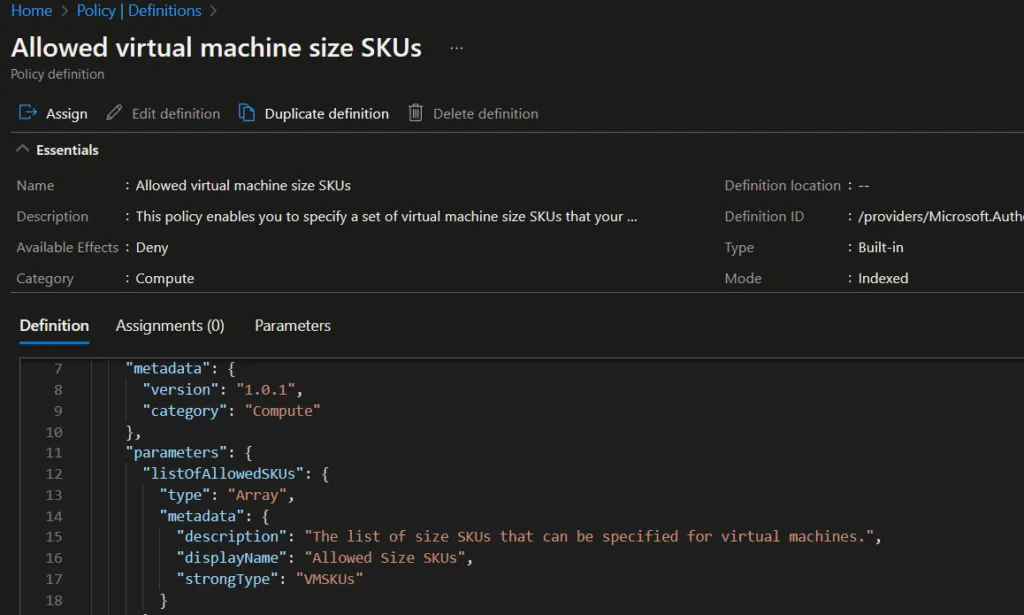
Task: Click the Definition ID path value
Action: pos(940,216)
